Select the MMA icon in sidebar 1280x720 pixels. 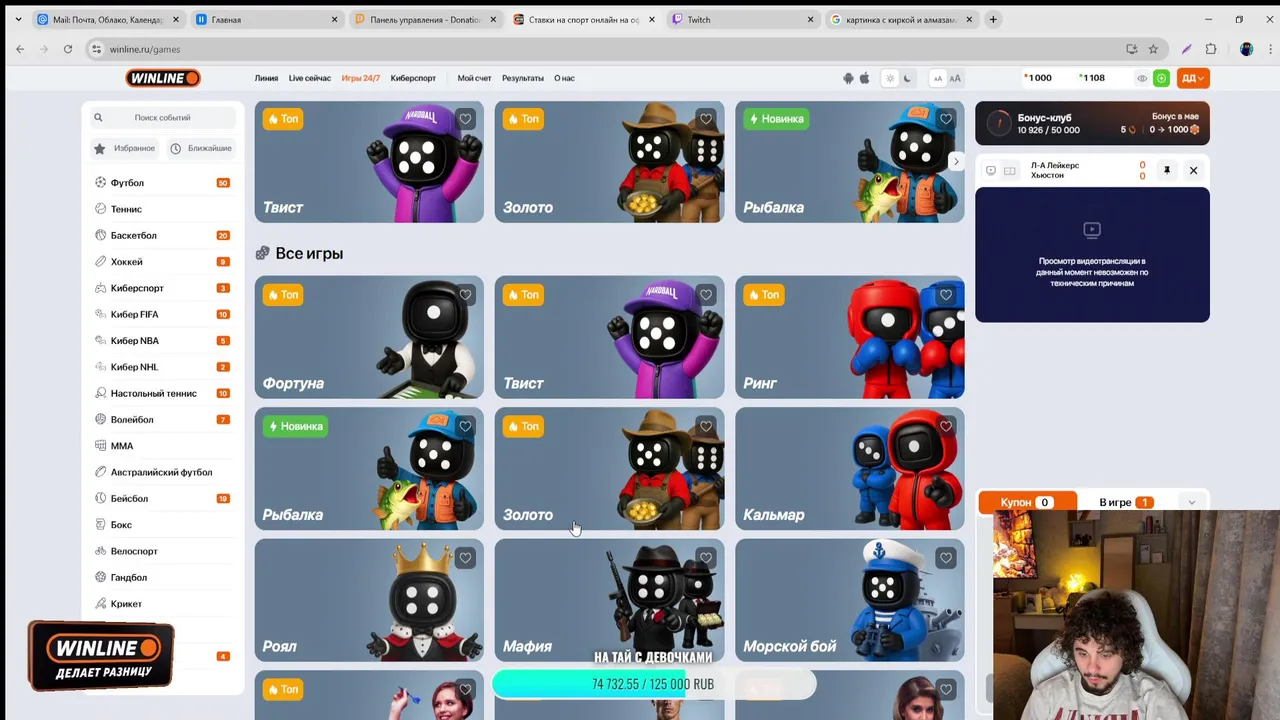tap(100, 446)
